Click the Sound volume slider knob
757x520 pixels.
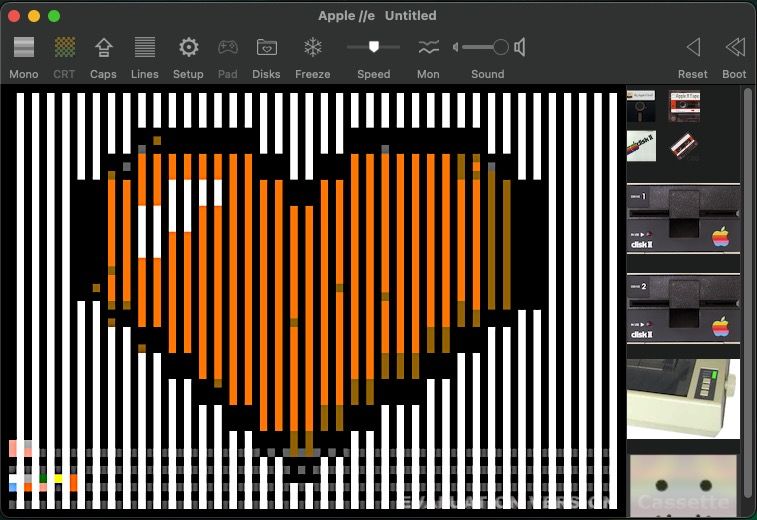[501, 47]
